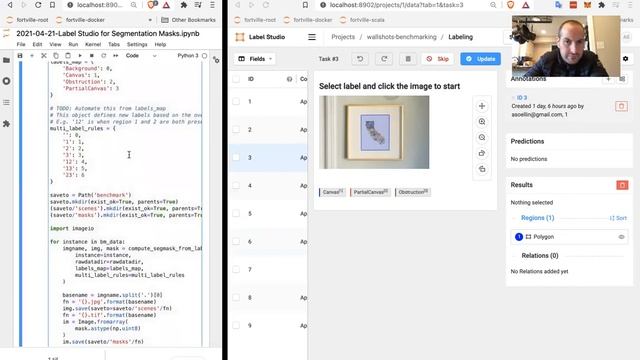Open the Code cell type dropdown
The width and height of the screenshot is (640, 360).
pos(141,56)
